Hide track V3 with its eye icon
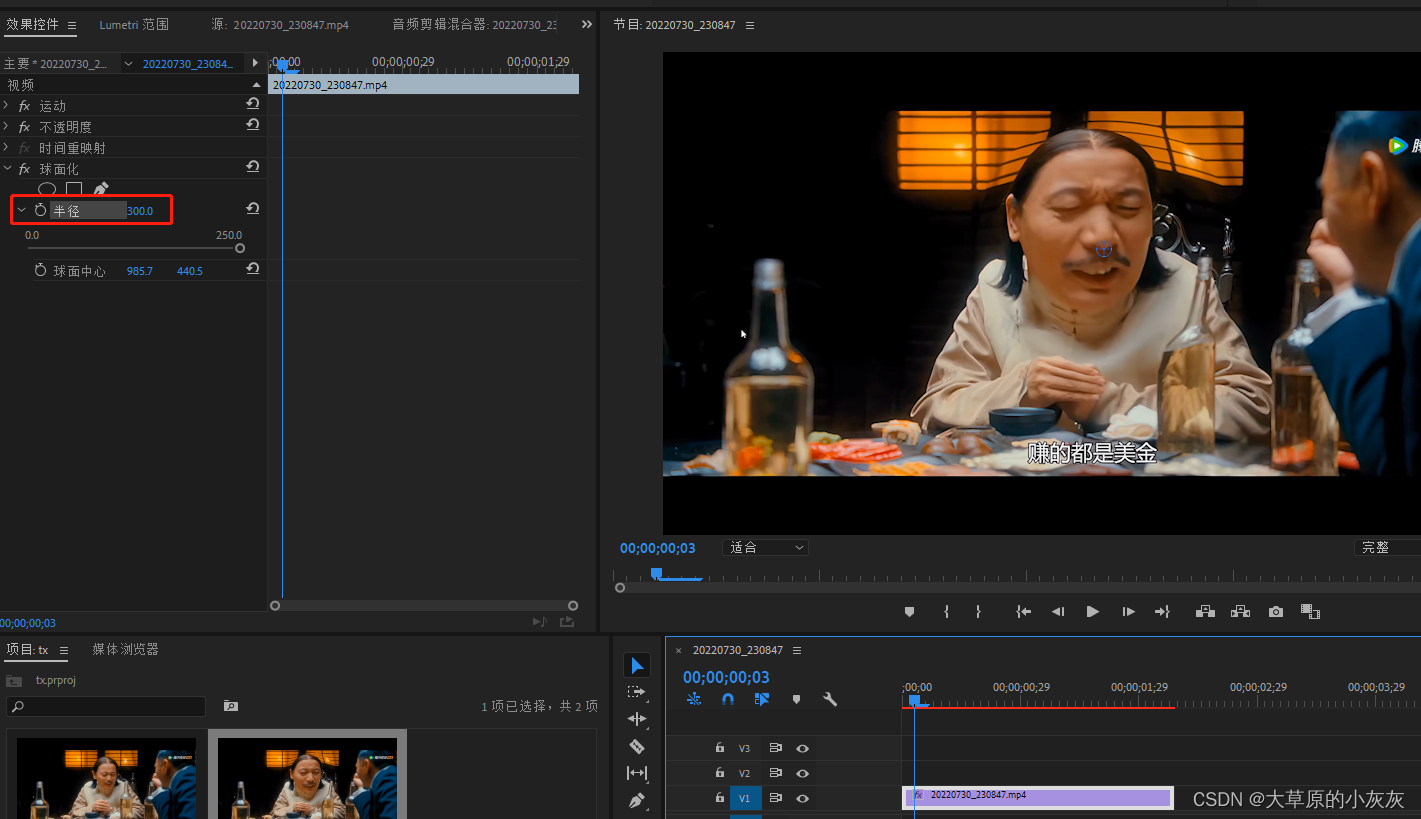 [x=802, y=748]
